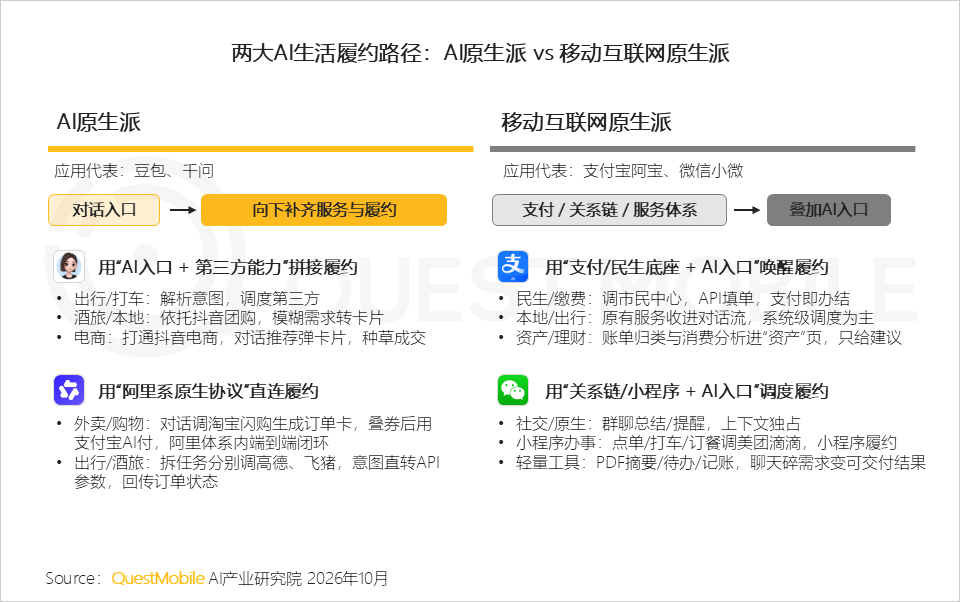Click bullet 轻量工具：PDF摘要/待办/记账

coord(721,462)
